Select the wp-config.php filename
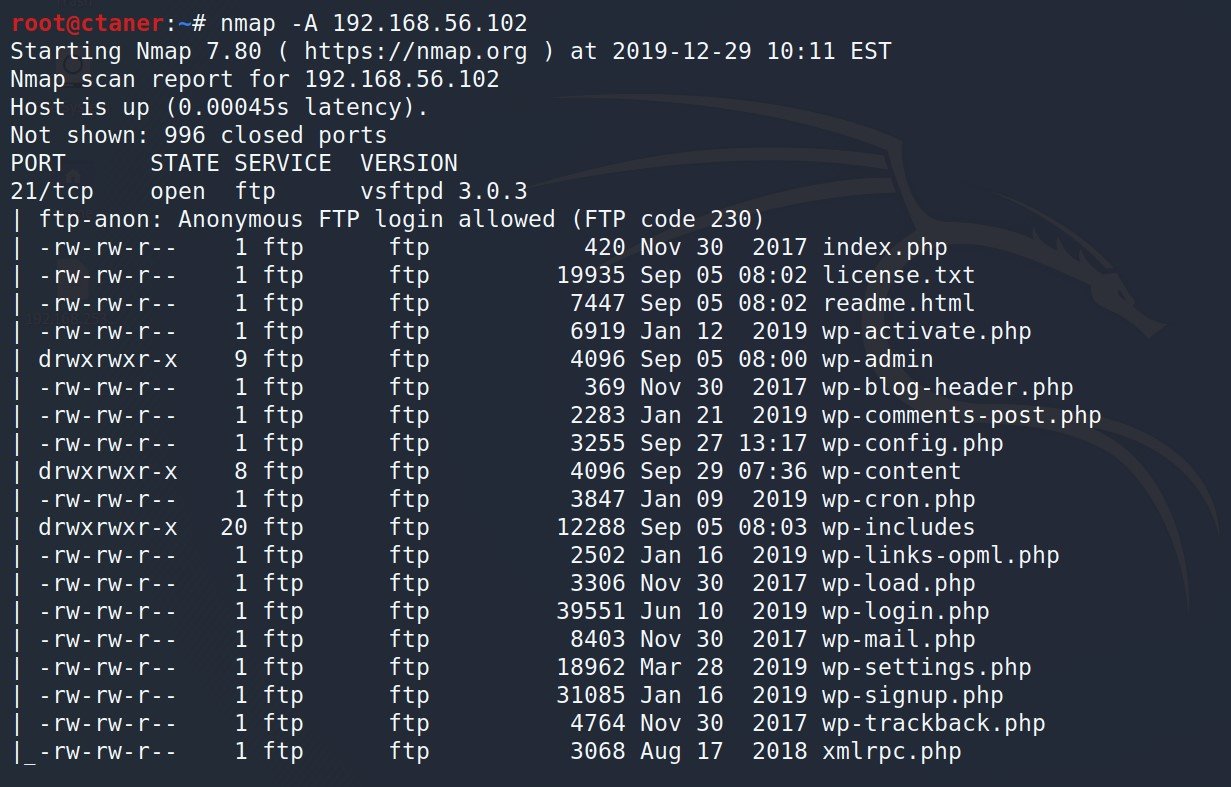Image resolution: width=1231 pixels, height=787 pixels. tap(913, 443)
